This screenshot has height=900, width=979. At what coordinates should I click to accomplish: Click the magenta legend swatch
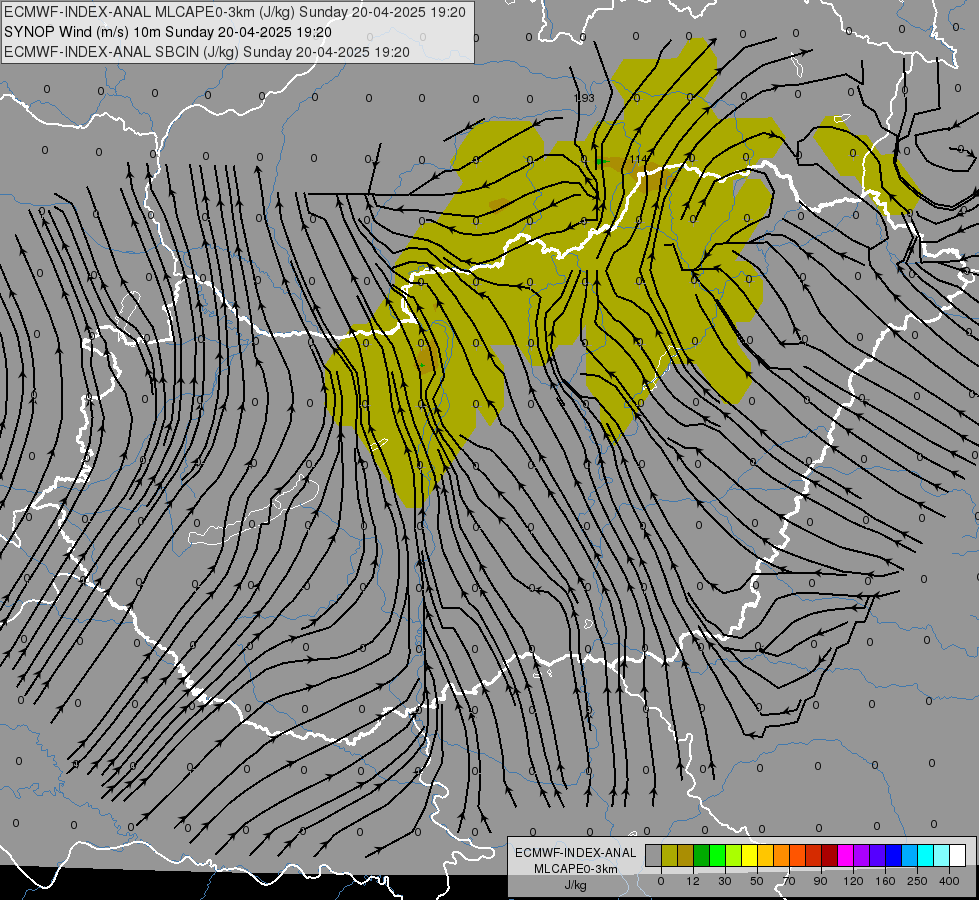(x=846, y=855)
